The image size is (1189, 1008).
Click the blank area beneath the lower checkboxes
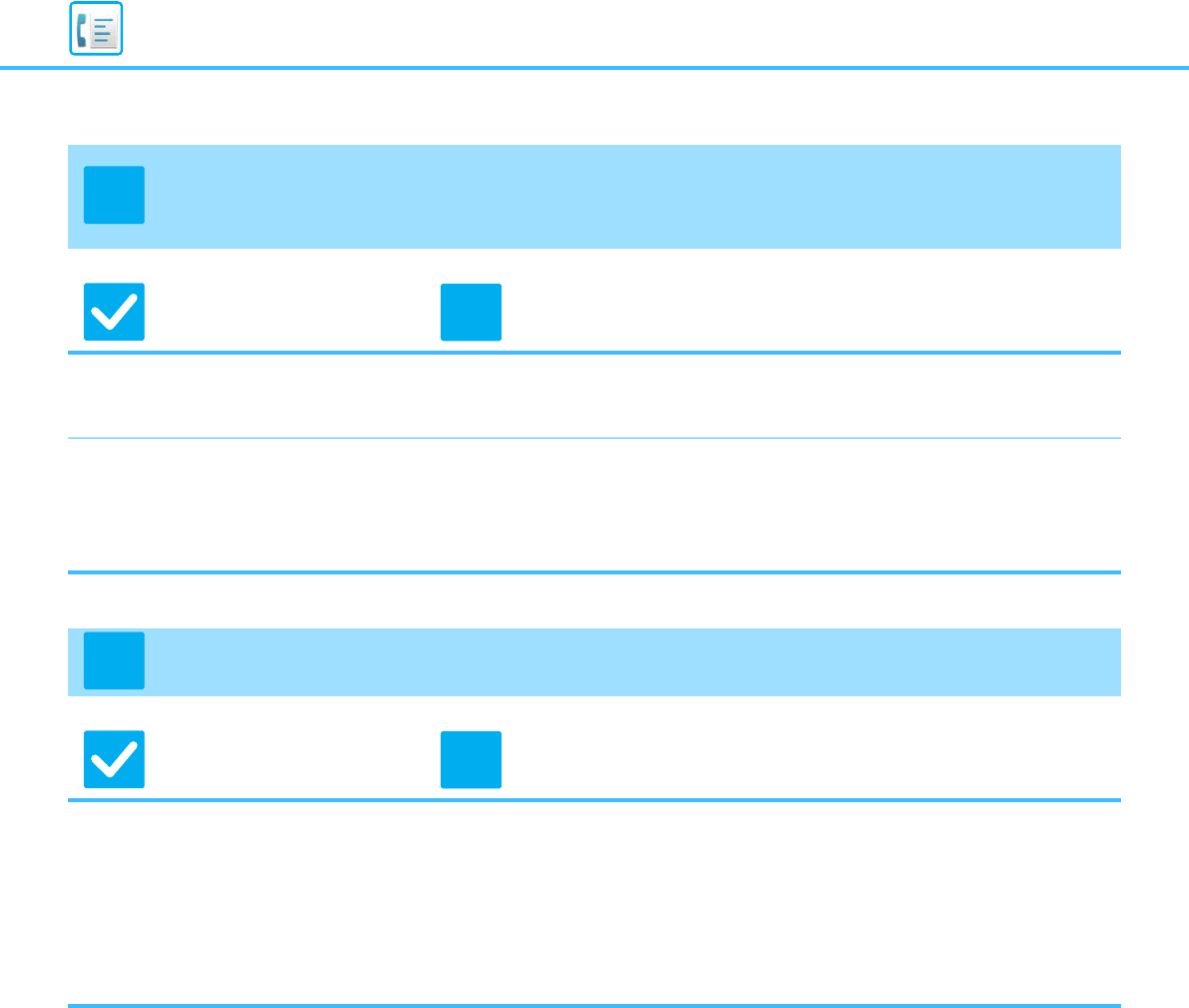(x=594, y=903)
